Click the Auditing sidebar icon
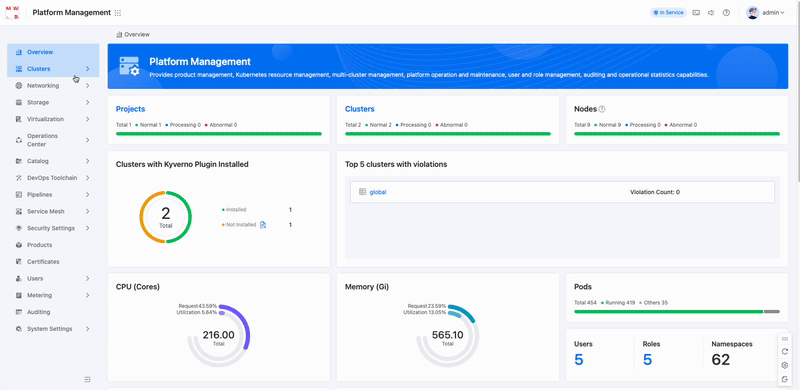 (x=18, y=312)
